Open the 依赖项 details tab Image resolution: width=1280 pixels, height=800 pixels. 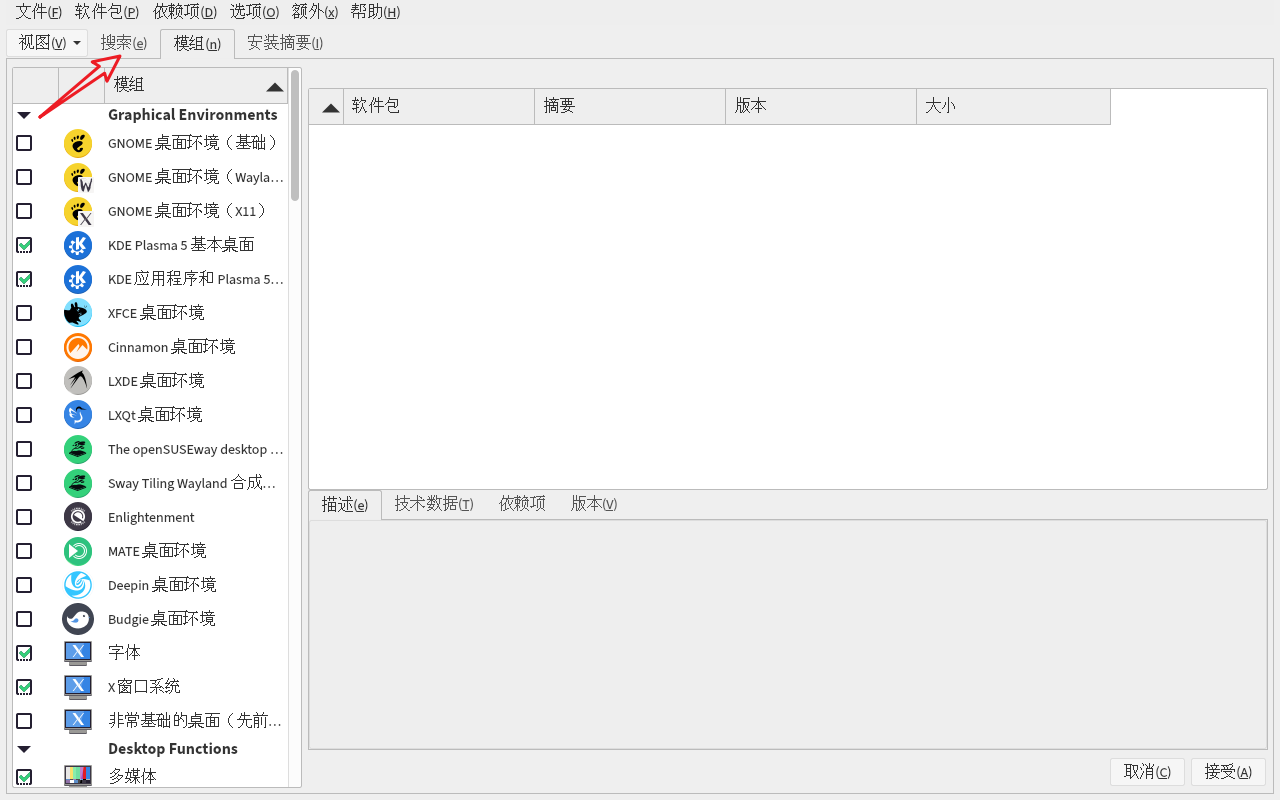(x=523, y=504)
